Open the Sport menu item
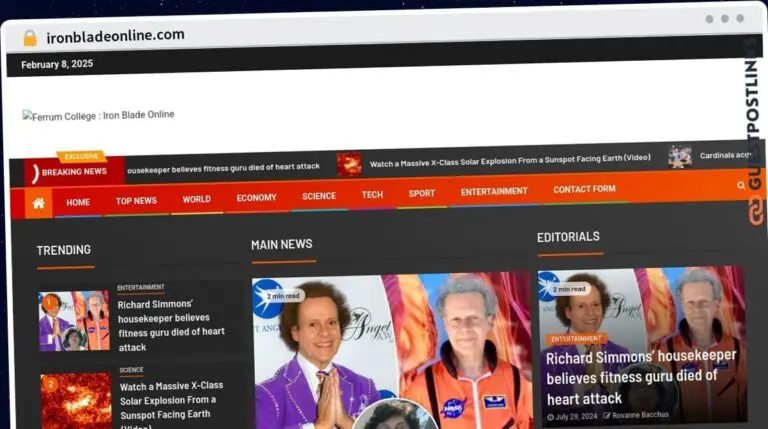This screenshot has width=768, height=429. (x=422, y=193)
